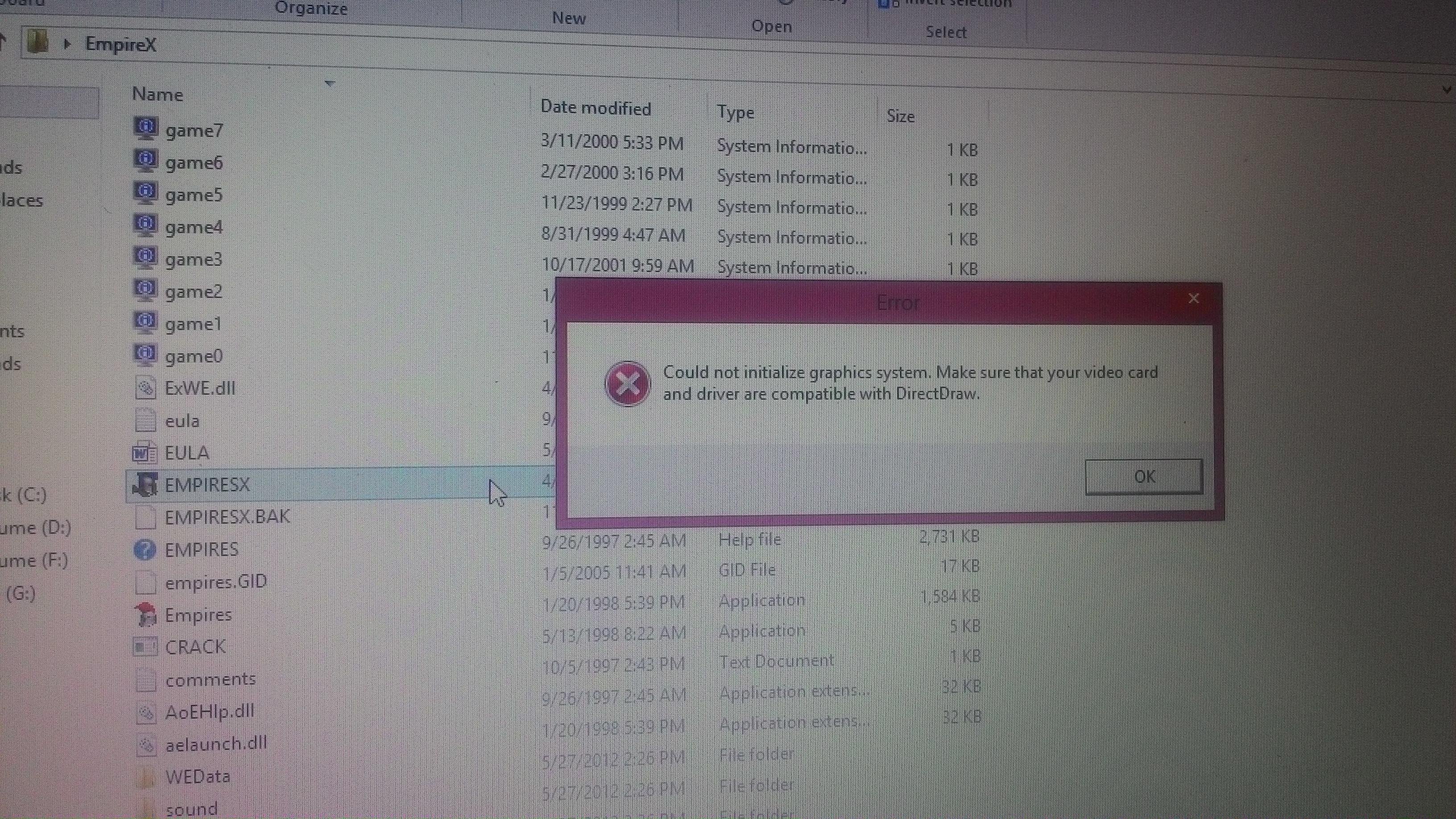Click the date 9/26/1997 2:45 AM for EMPIRES
This screenshot has width=1456, height=819.
click(614, 541)
